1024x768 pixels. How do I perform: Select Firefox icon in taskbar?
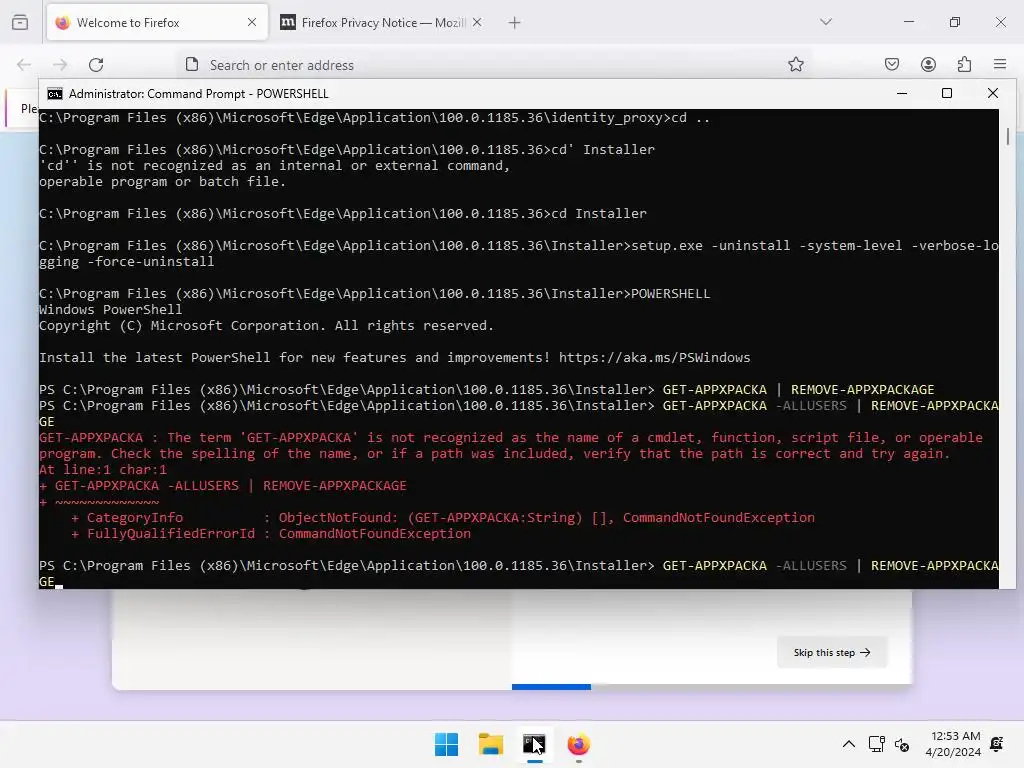[x=579, y=744]
